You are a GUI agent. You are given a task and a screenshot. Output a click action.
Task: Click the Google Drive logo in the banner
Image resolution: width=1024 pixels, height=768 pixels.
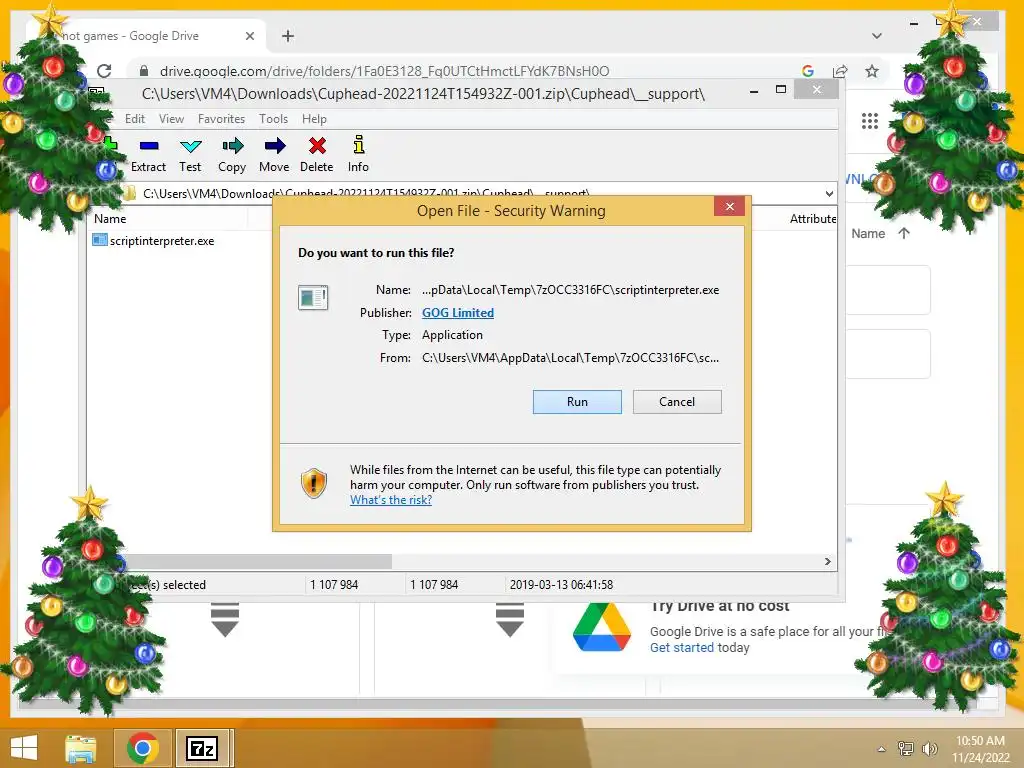tap(601, 627)
